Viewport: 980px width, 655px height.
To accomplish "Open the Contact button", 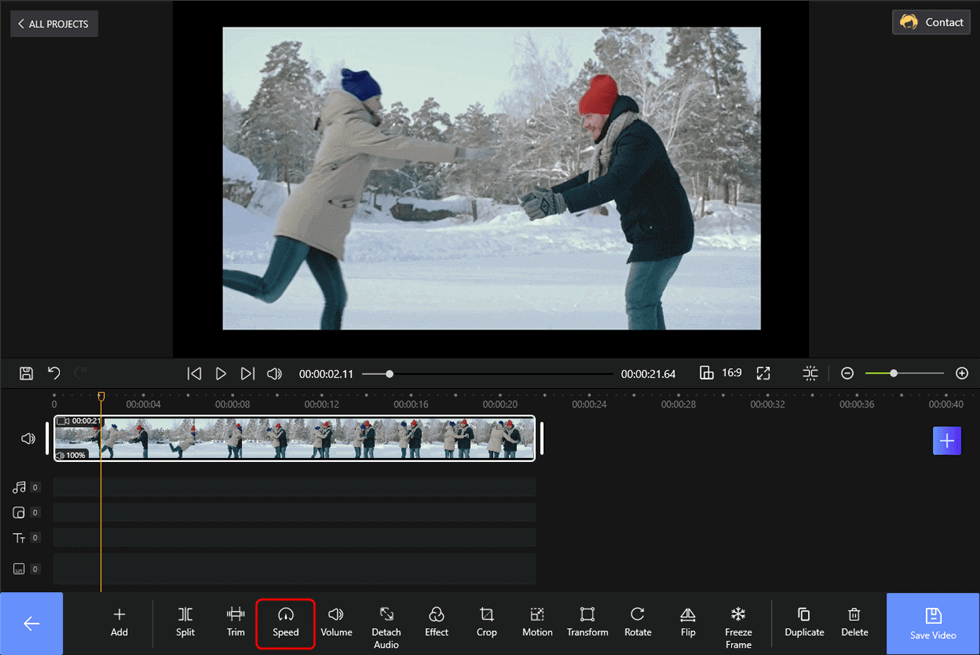I will 931,22.
